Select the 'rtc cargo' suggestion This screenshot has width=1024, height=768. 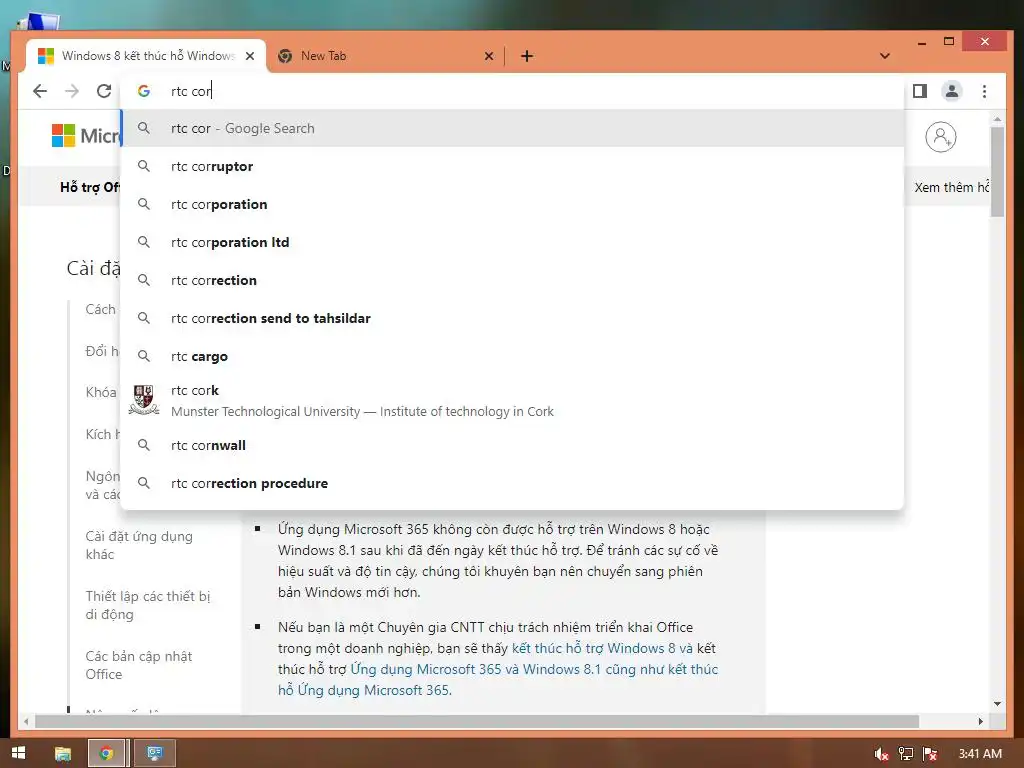[513, 356]
